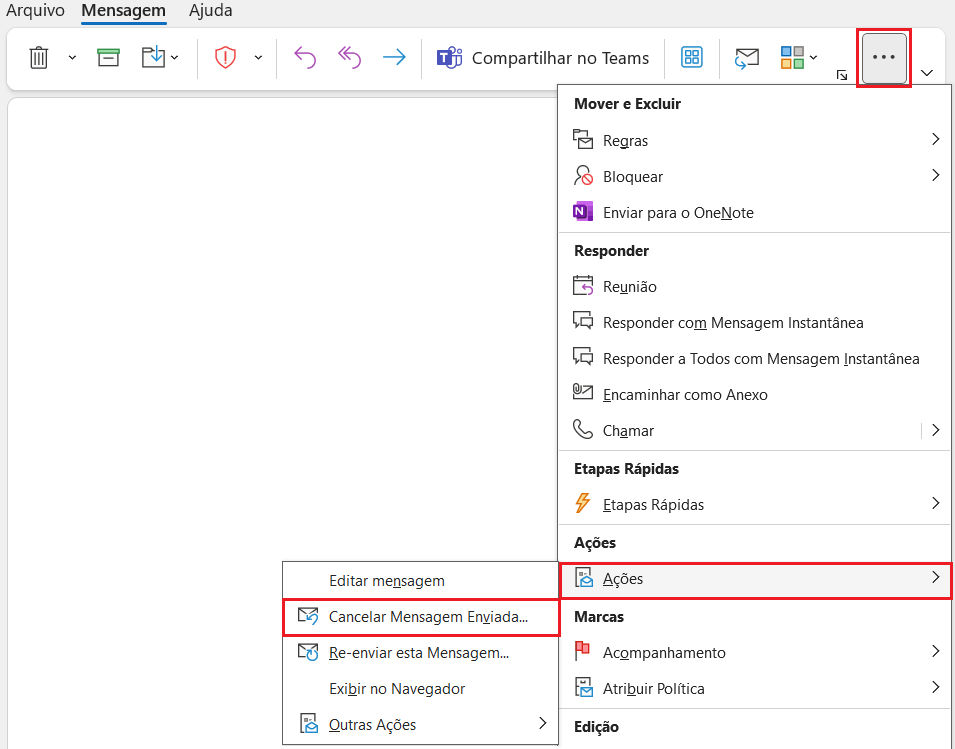
Task: Choose Enviar para o OneNote
Action: [x=755, y=213]
